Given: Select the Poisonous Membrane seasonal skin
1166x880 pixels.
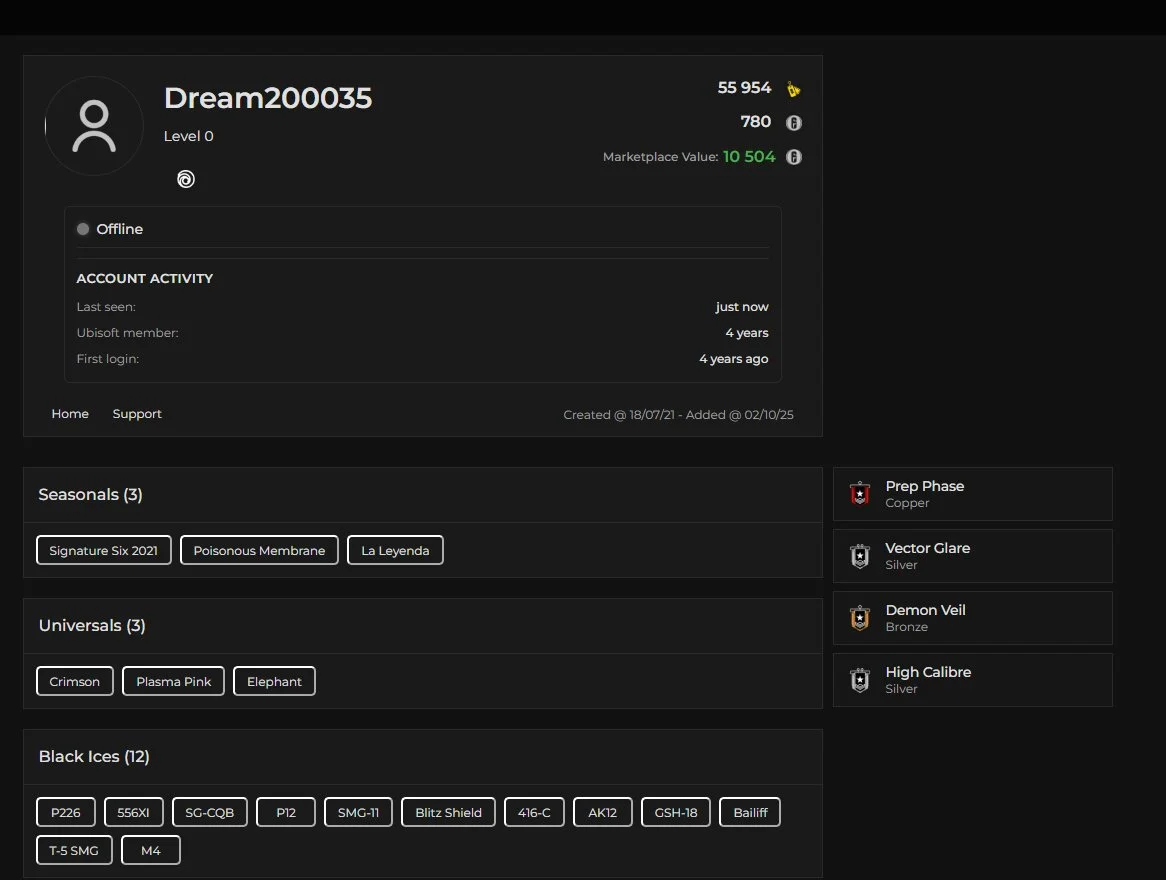Looking at the screenshot, I should tap(259, 551).
